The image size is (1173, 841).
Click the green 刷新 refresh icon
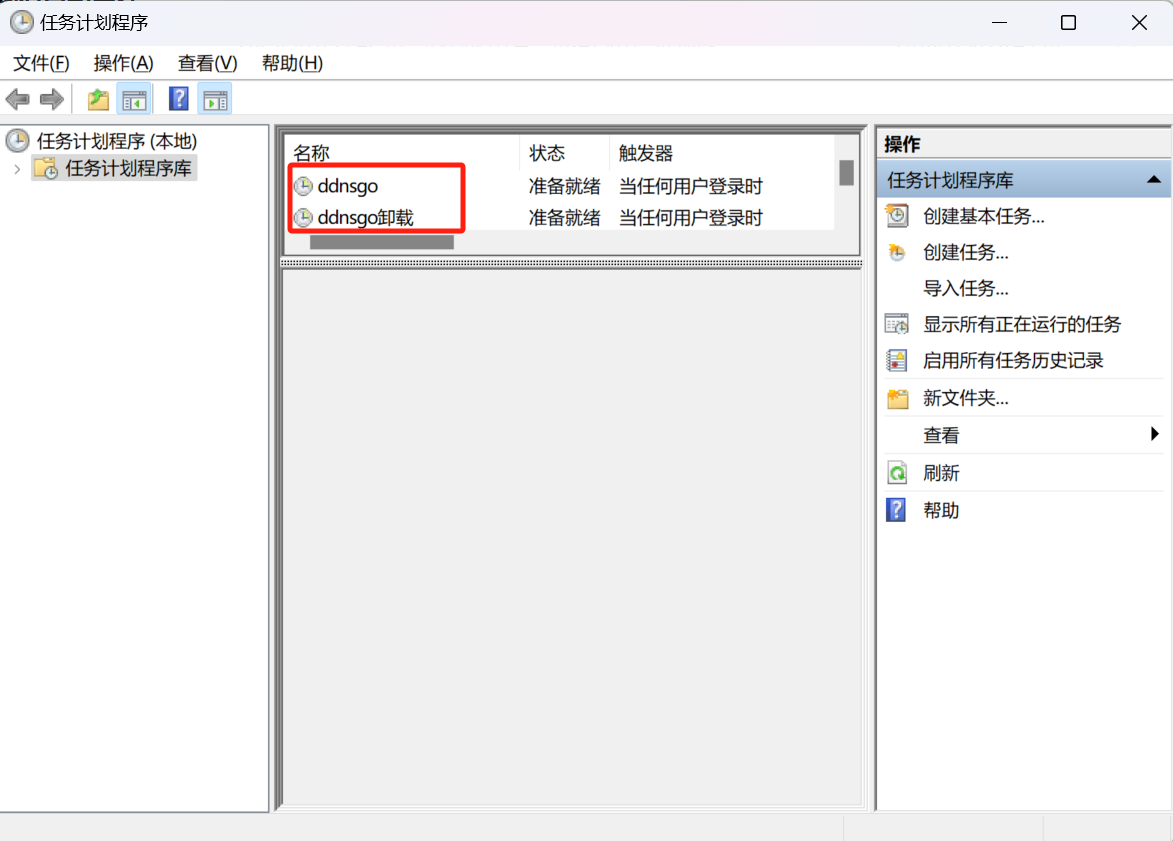pos(897,473)
